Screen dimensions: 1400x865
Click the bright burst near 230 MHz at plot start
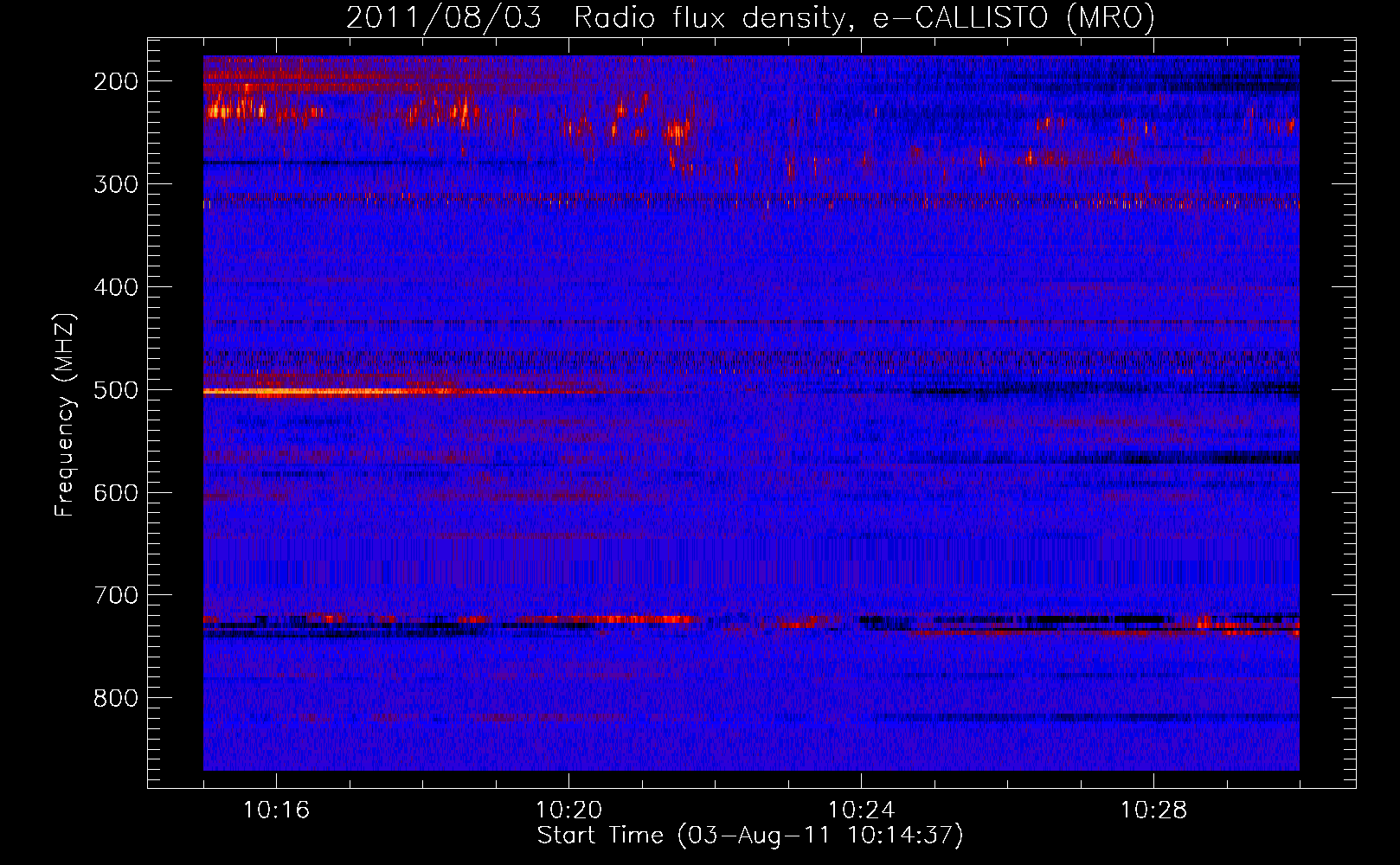point(238,111)
